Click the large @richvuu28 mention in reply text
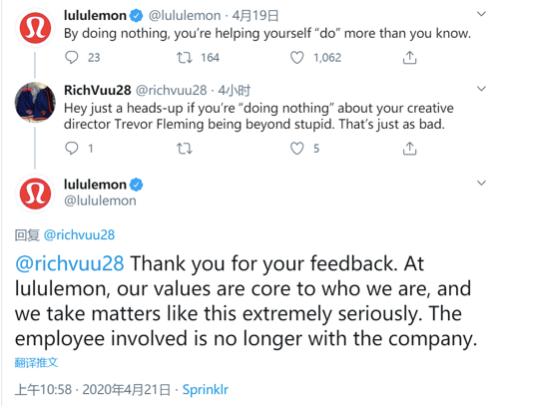This screenshot has height=412, width=534. tap(69, 264)
